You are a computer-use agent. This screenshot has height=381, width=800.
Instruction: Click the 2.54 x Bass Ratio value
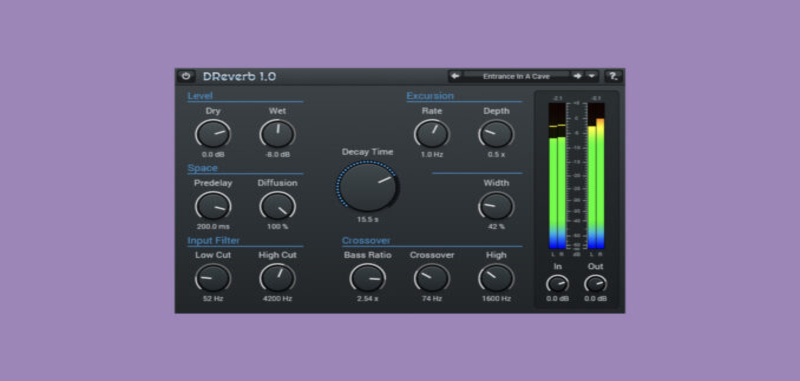(x=367, y=298)
